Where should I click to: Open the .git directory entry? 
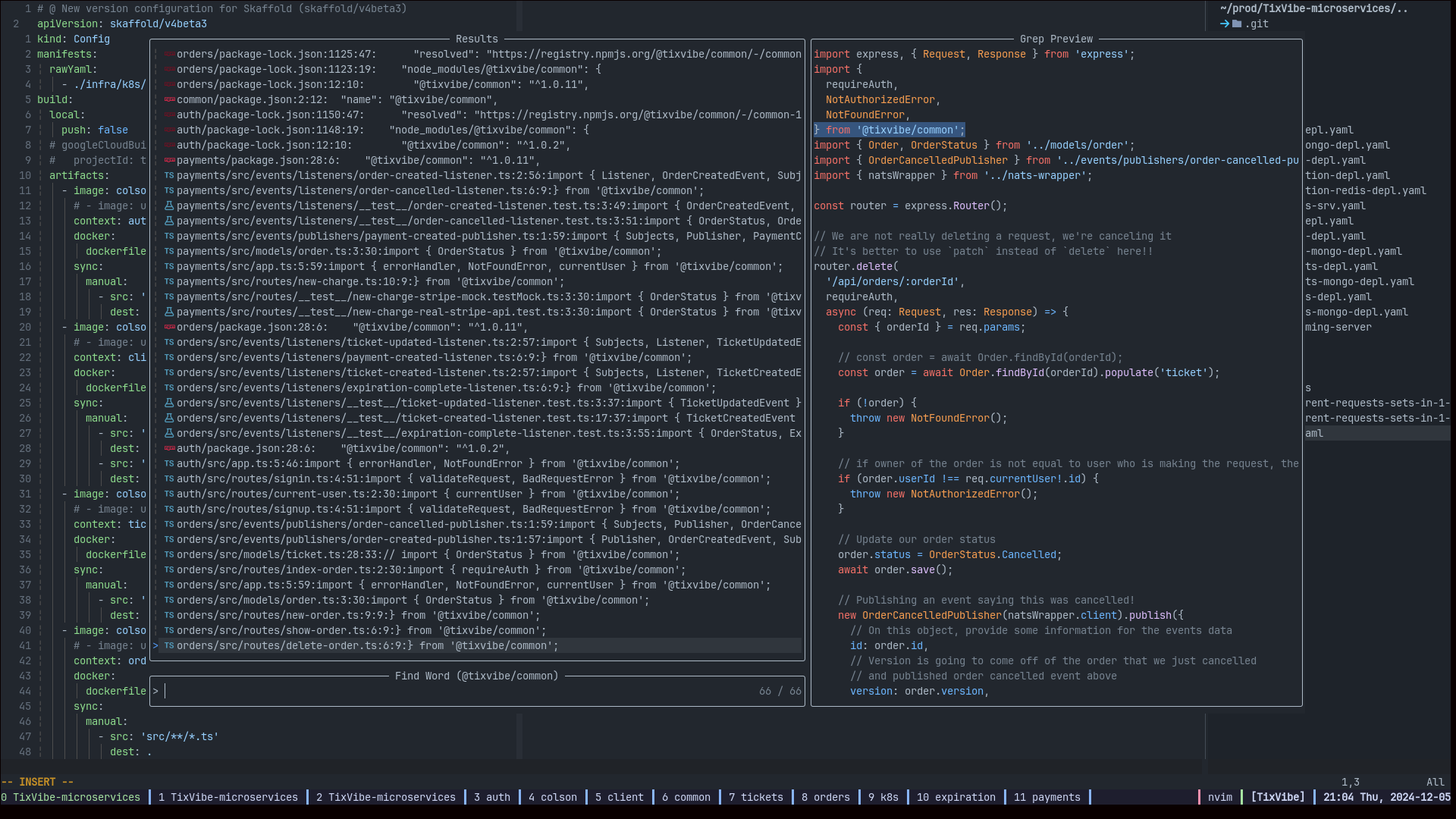[x=1257, y=24]
